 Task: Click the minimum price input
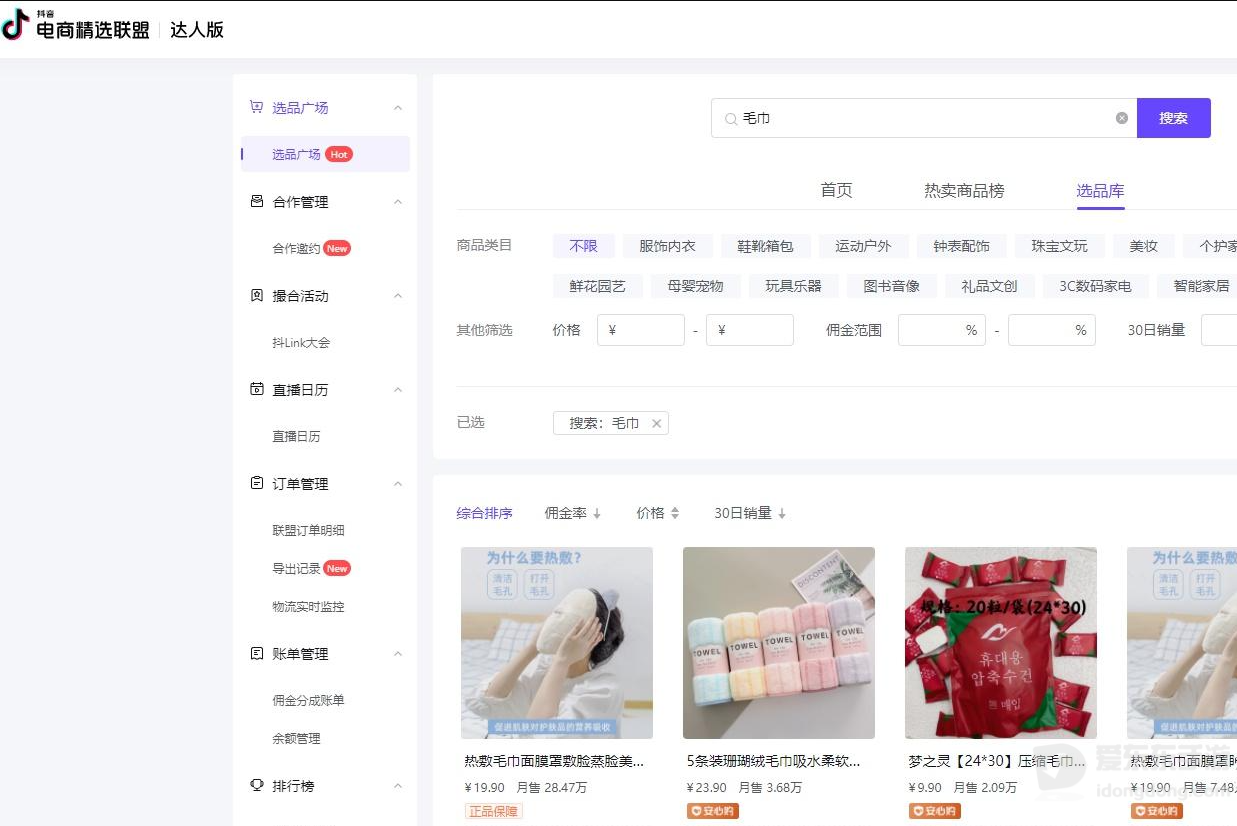click(641, 330)
